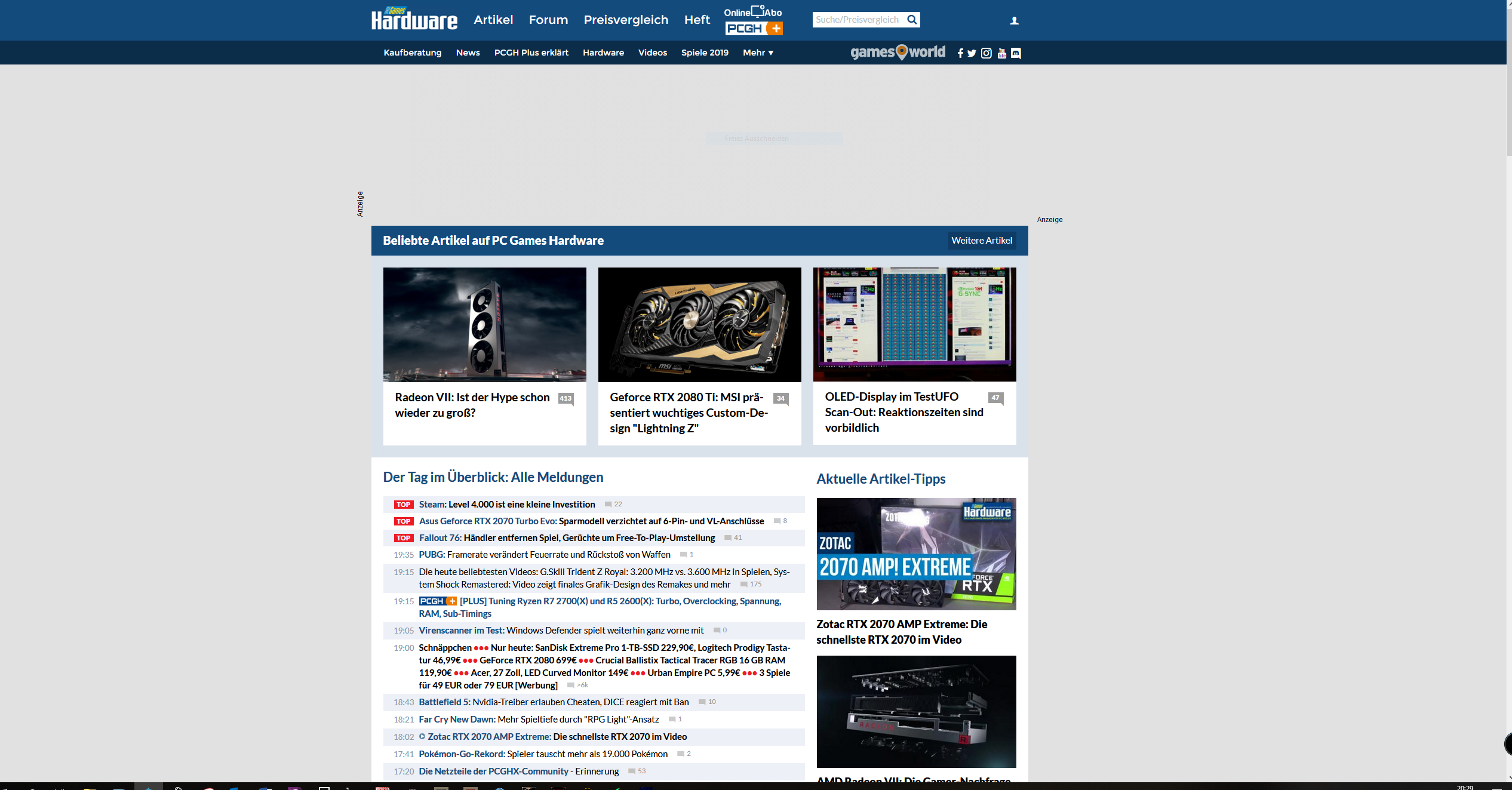The width and height of the screenshot is (1512, 790).
Task: Open PCGH Plus erklärt page
Action: pyautogui.click(x=531, y=53)
